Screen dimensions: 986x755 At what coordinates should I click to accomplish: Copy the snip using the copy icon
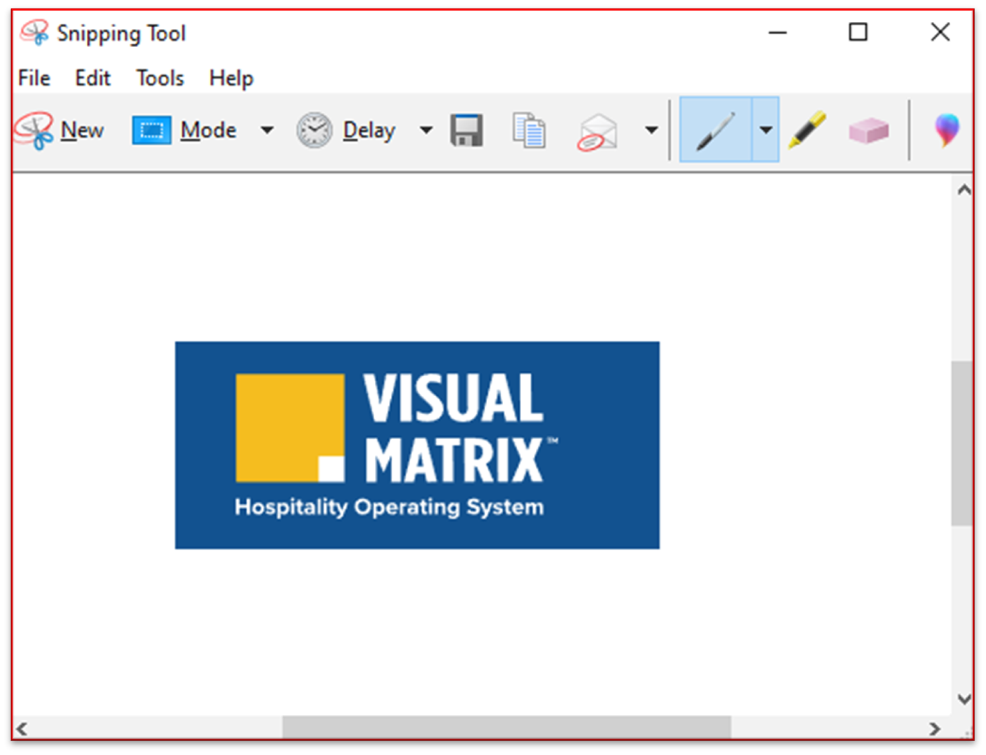[x=529, y=130]
